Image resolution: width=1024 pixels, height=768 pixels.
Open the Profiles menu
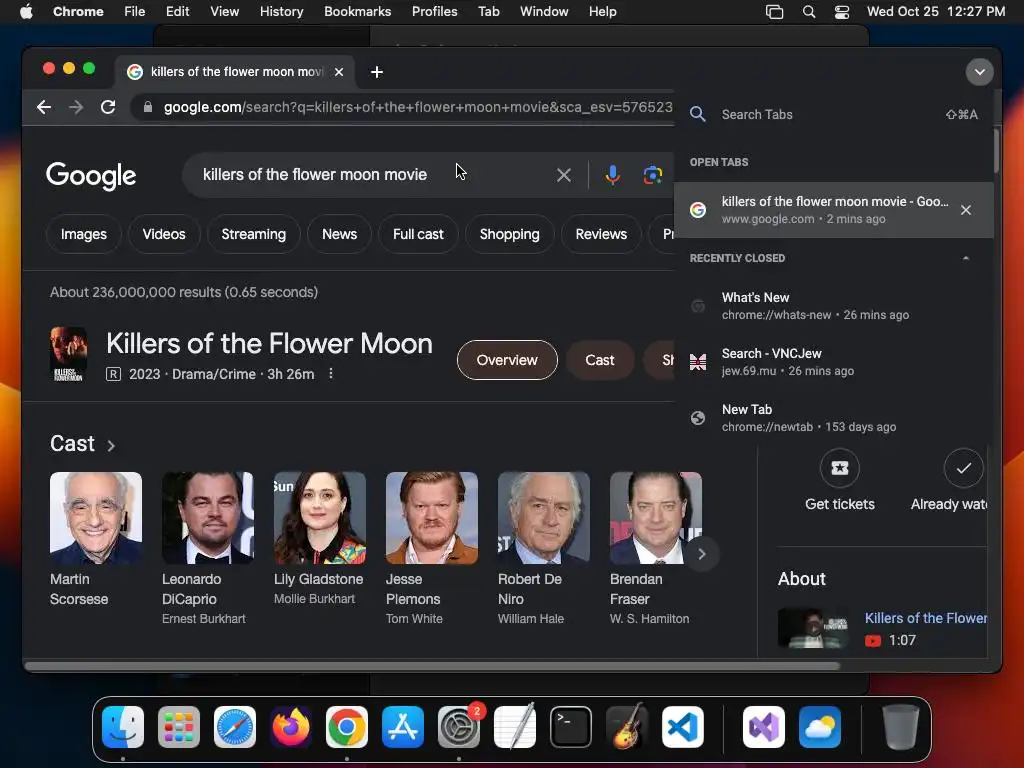coord(434,12)
